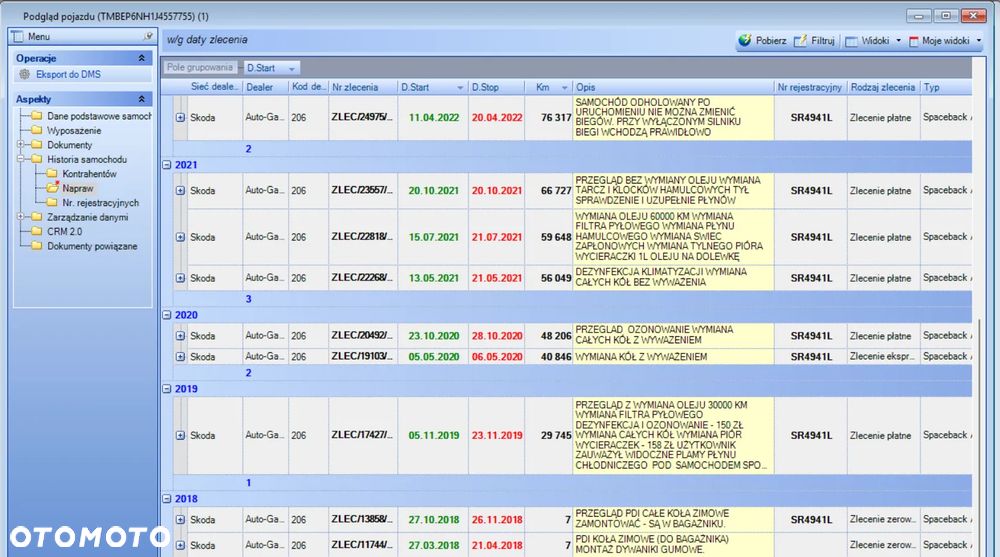Open the Moje widoki dropdown arrow
The height and width of the screenshot is (557, 1000).
[978, 41]
